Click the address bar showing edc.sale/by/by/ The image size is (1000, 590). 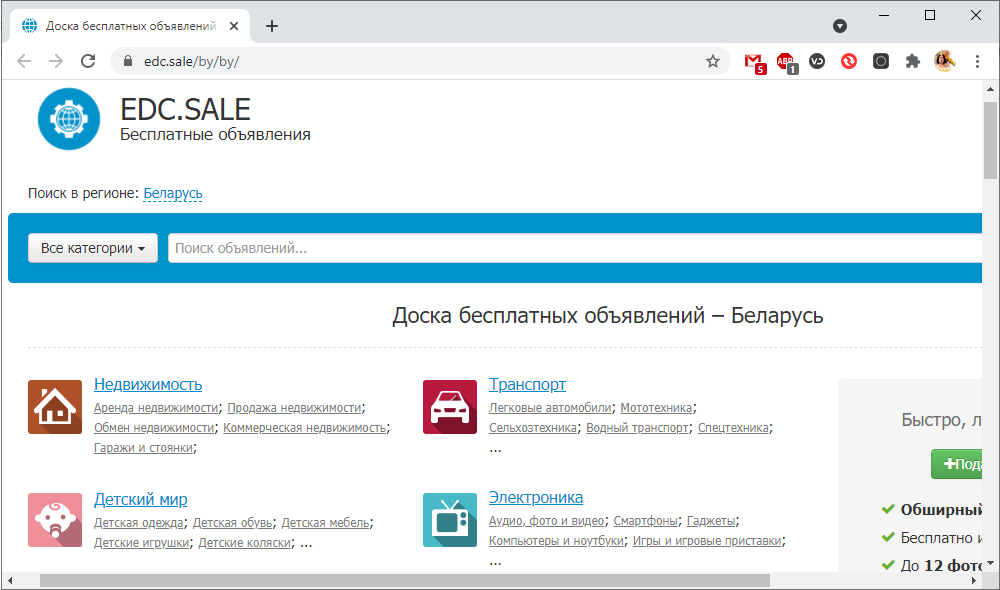[x=400, y=61]
